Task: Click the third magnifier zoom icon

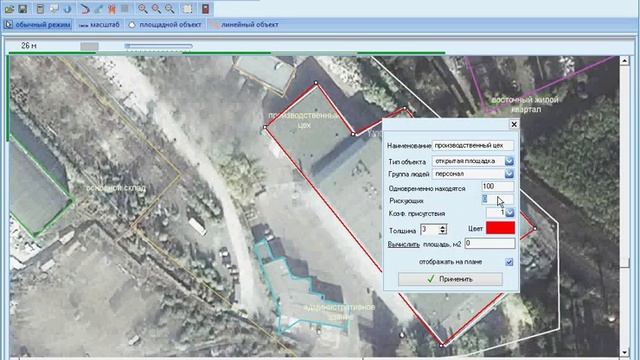Action: tap(169, 9)
